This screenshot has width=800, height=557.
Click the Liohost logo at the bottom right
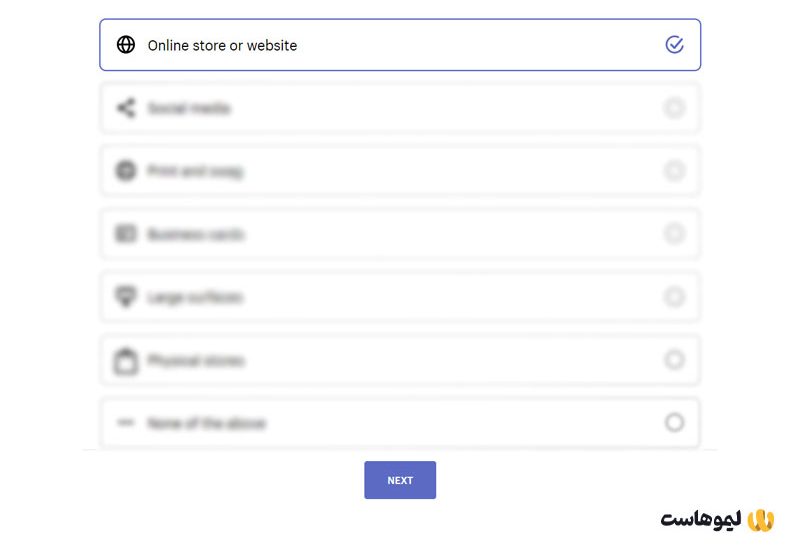(717, 520)
